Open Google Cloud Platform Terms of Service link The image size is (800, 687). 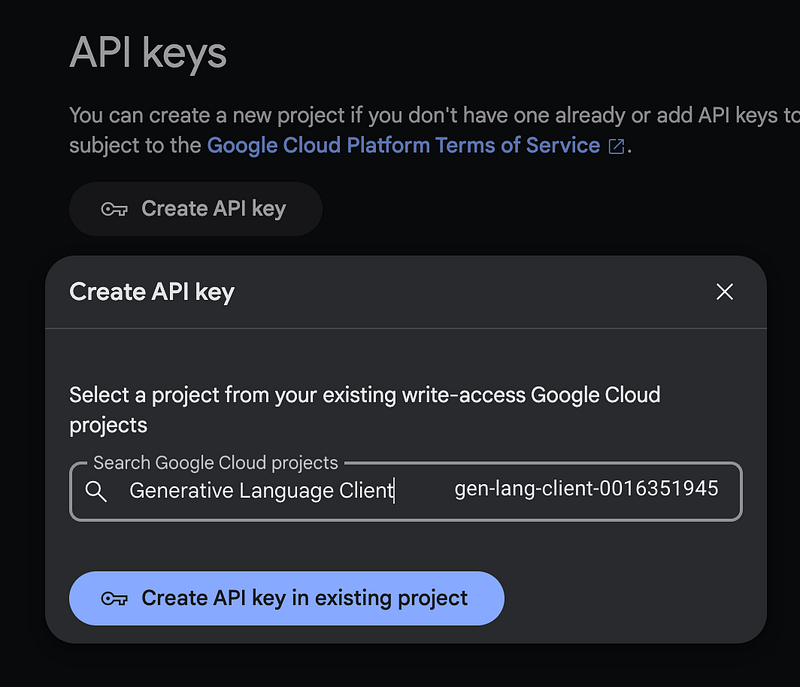(403, 145)
